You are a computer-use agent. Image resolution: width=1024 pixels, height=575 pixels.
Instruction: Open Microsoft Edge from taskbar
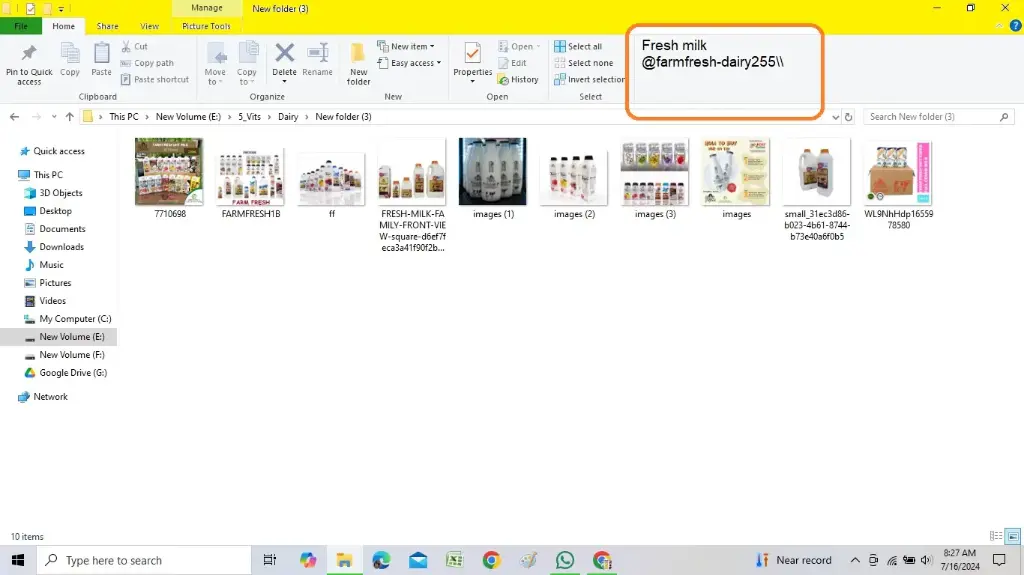pyautogui.click(x=381, y=560)
